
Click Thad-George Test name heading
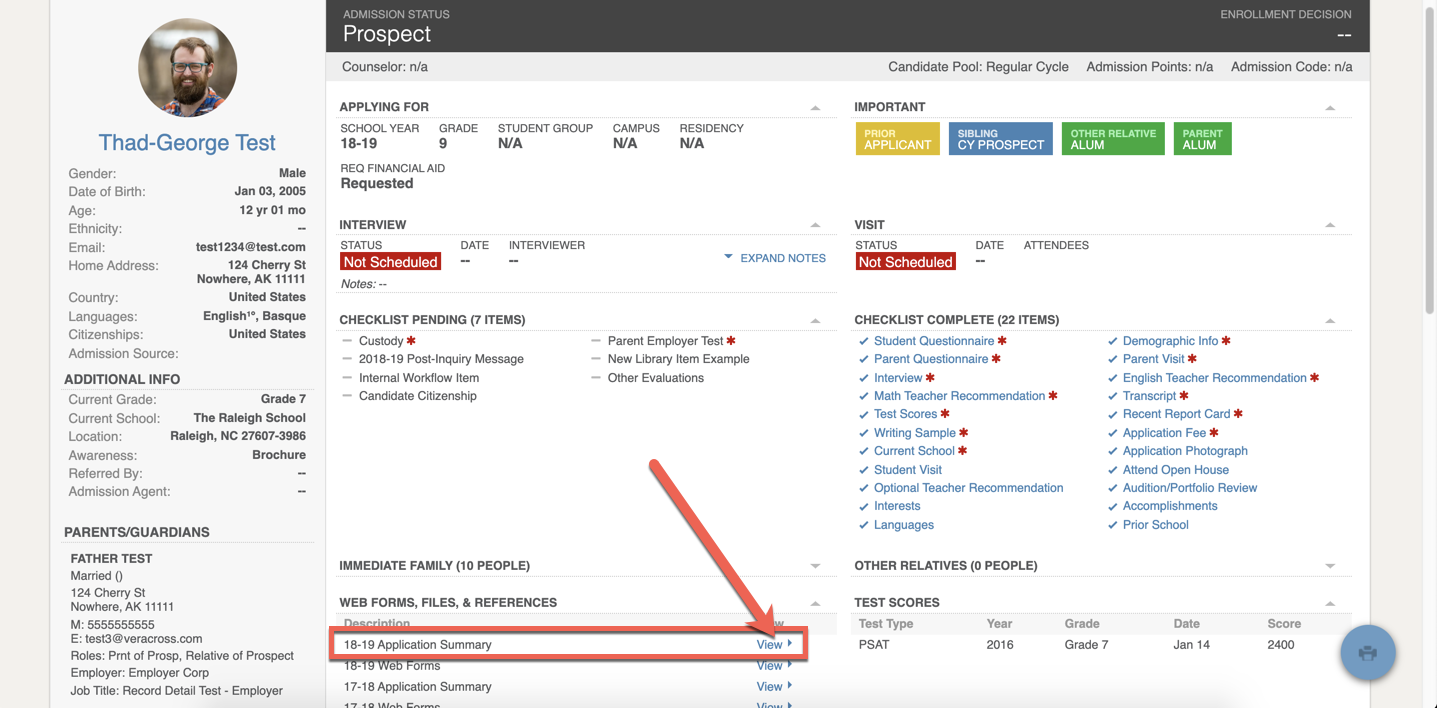click(187, 143)
